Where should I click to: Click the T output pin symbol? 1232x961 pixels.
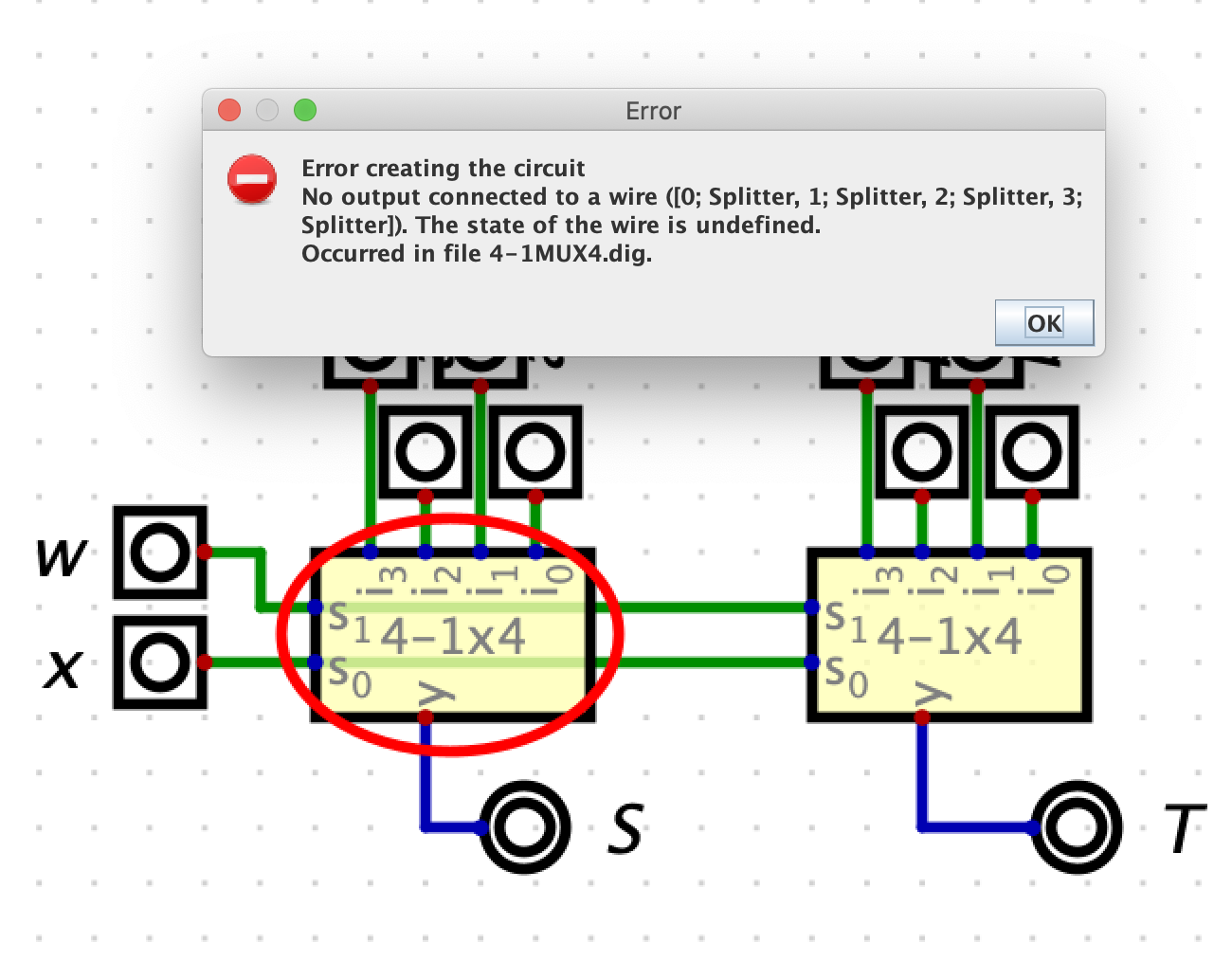click(1073, 825)
